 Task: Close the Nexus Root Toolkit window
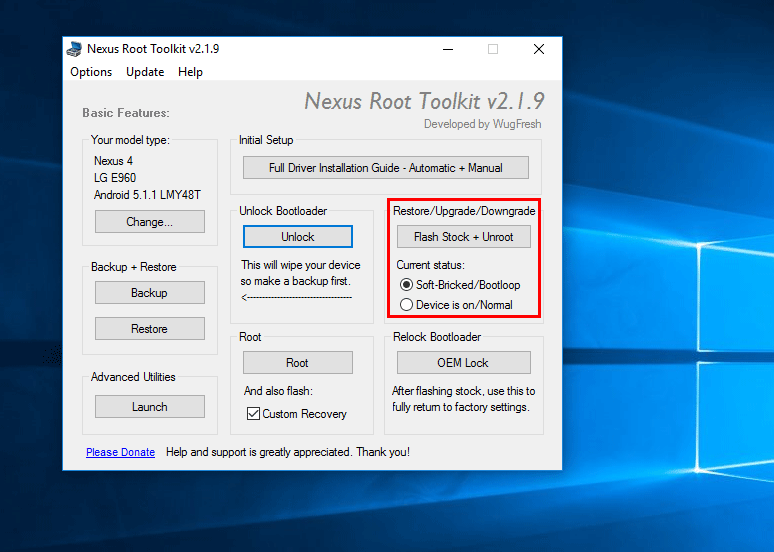point(539,49)
